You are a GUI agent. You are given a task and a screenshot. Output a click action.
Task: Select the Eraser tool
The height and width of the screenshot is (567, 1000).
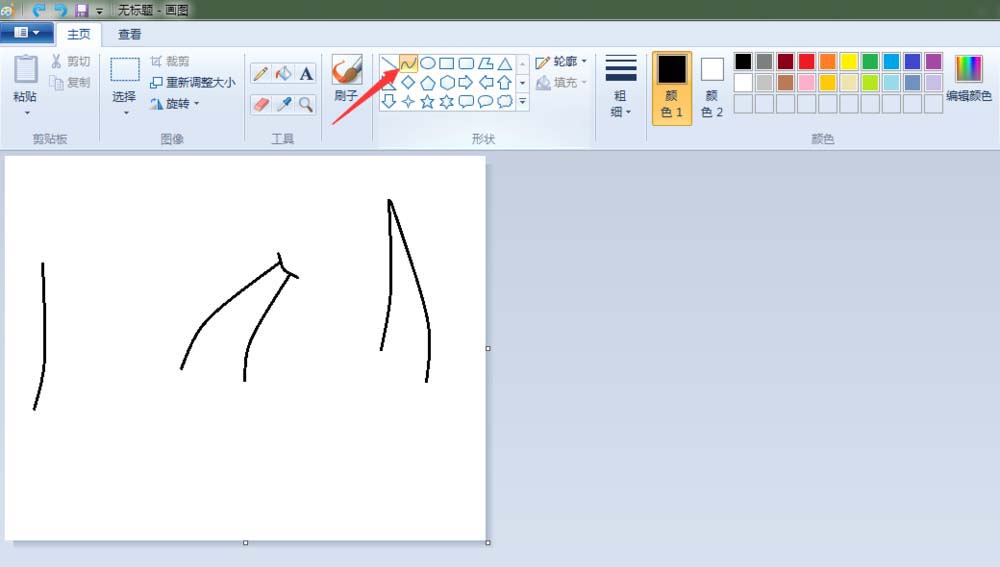point(260,104)
